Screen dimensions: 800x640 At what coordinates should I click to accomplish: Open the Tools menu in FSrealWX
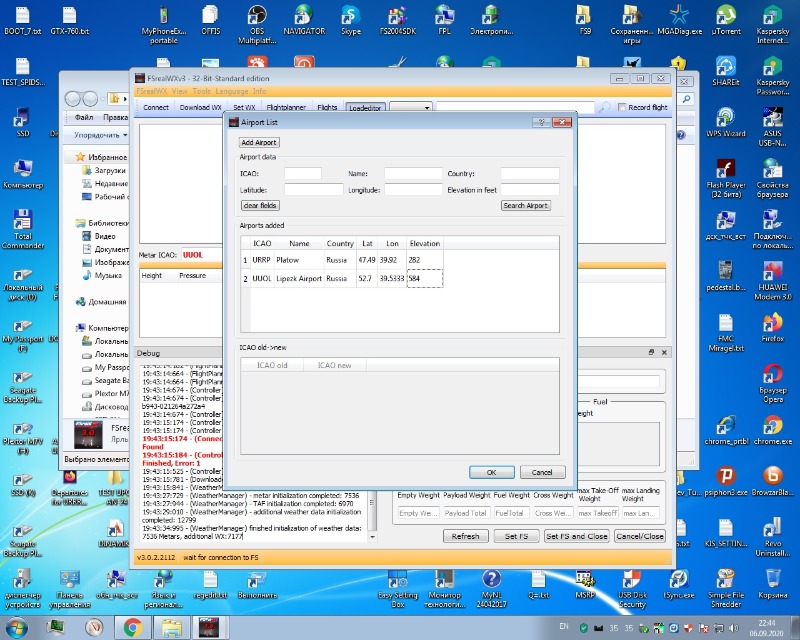coord(202,91)
